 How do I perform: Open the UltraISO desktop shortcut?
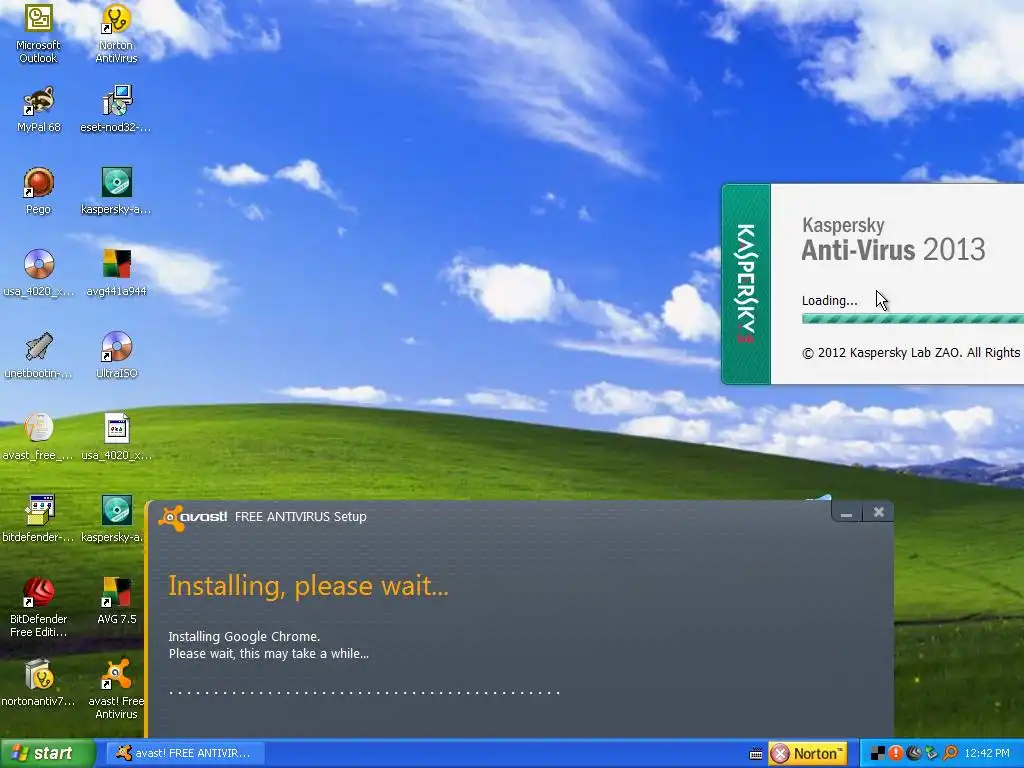point(116,355)
